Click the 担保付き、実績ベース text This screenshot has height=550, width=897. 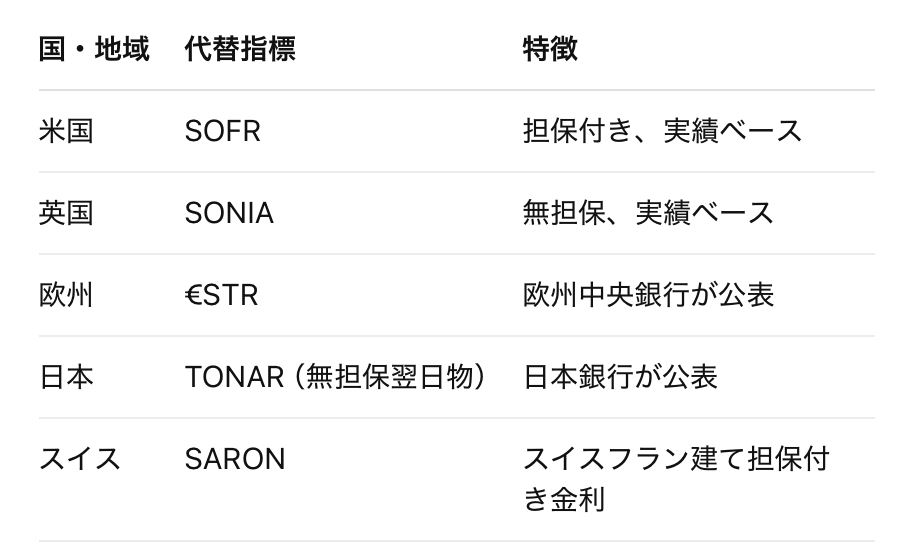662,131
